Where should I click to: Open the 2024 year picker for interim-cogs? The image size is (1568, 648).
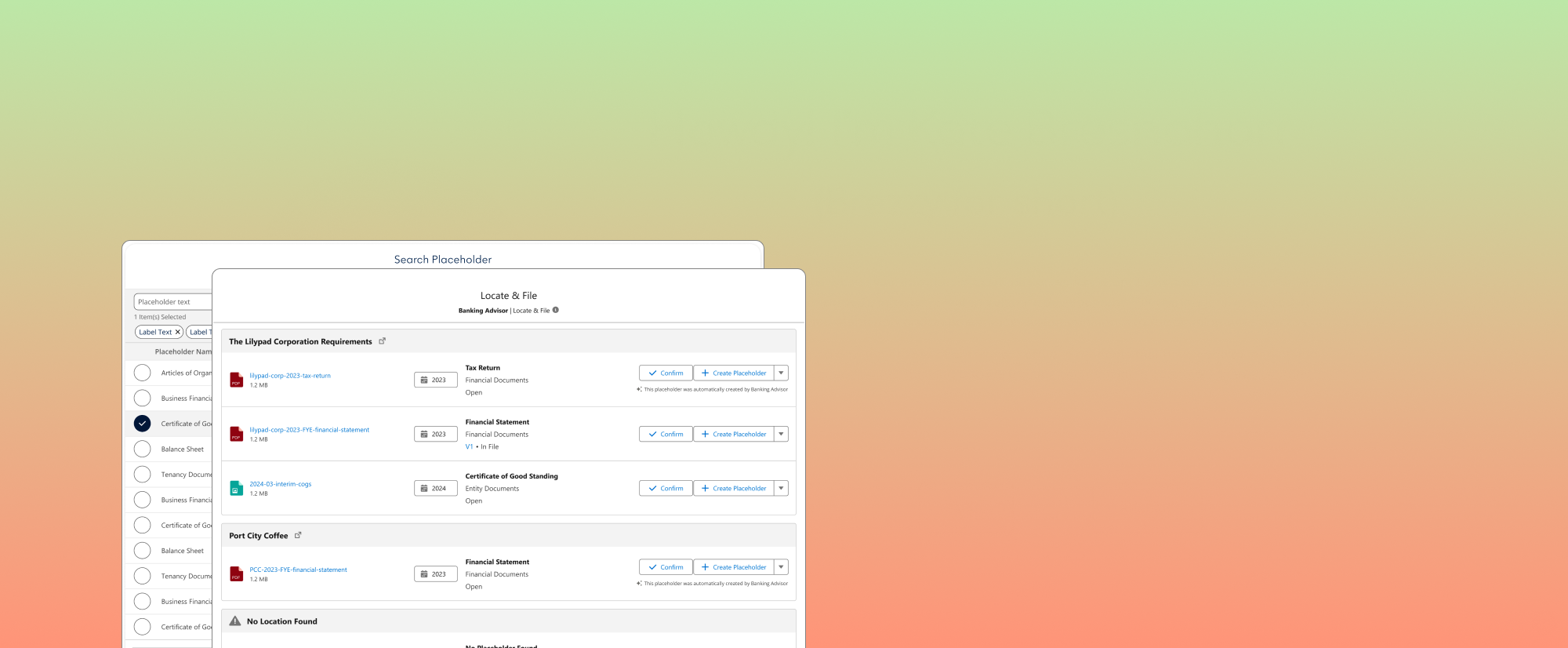click(436, 488)
